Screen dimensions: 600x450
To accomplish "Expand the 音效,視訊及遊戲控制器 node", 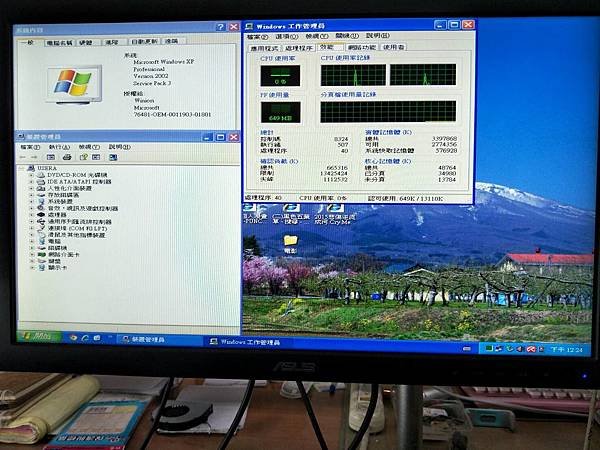I will point(32,208).
